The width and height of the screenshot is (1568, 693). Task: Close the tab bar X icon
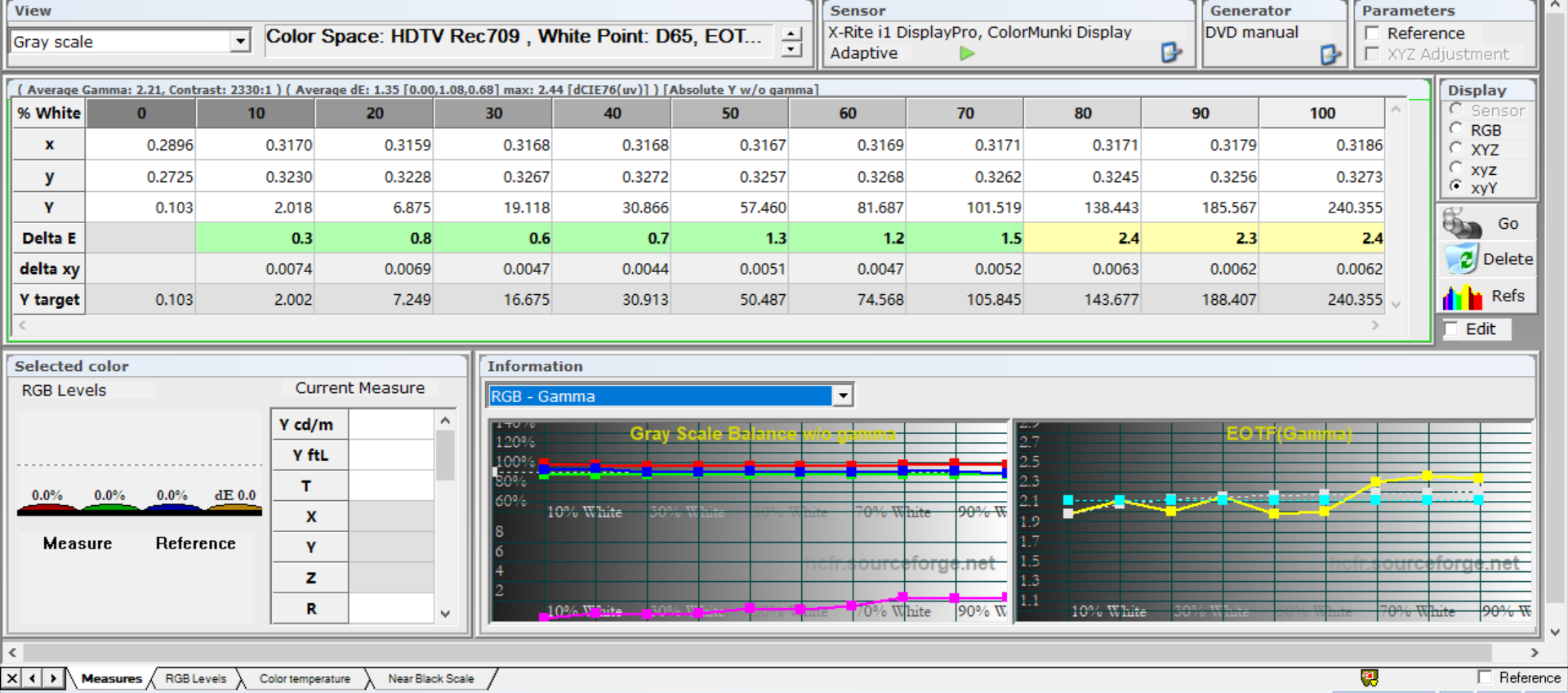point(12,678)
